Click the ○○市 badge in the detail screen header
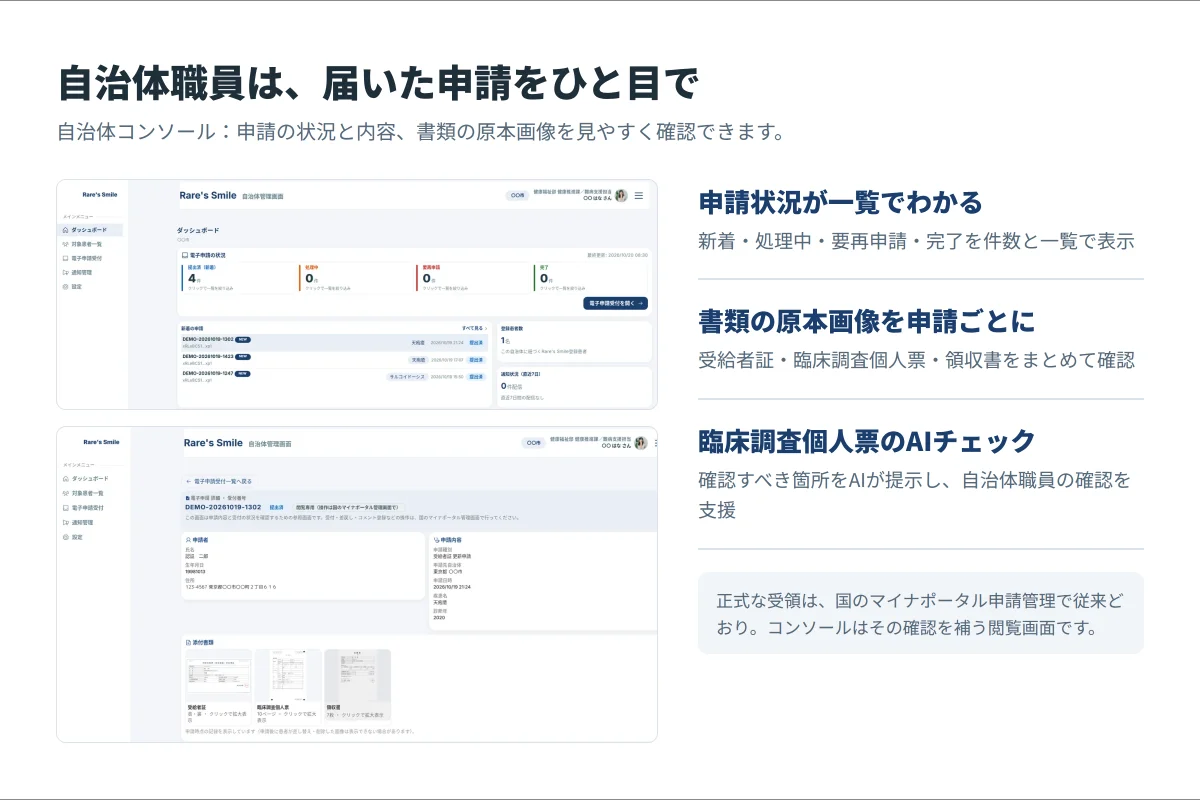1200x800 pixels. coord(534,443)
